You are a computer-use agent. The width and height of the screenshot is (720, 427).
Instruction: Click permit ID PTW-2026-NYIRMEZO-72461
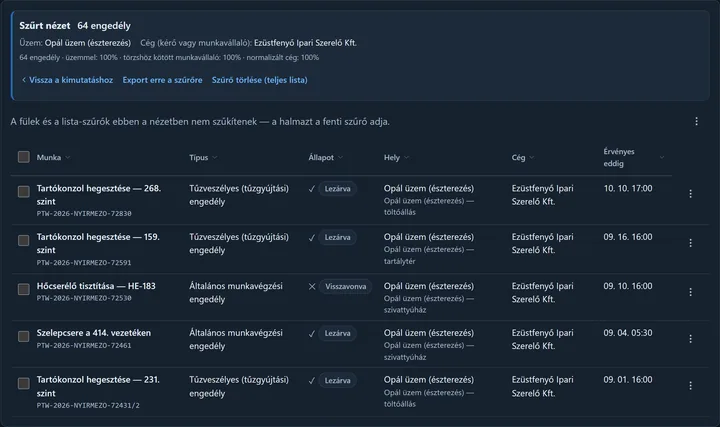click(x=84, y=345)
